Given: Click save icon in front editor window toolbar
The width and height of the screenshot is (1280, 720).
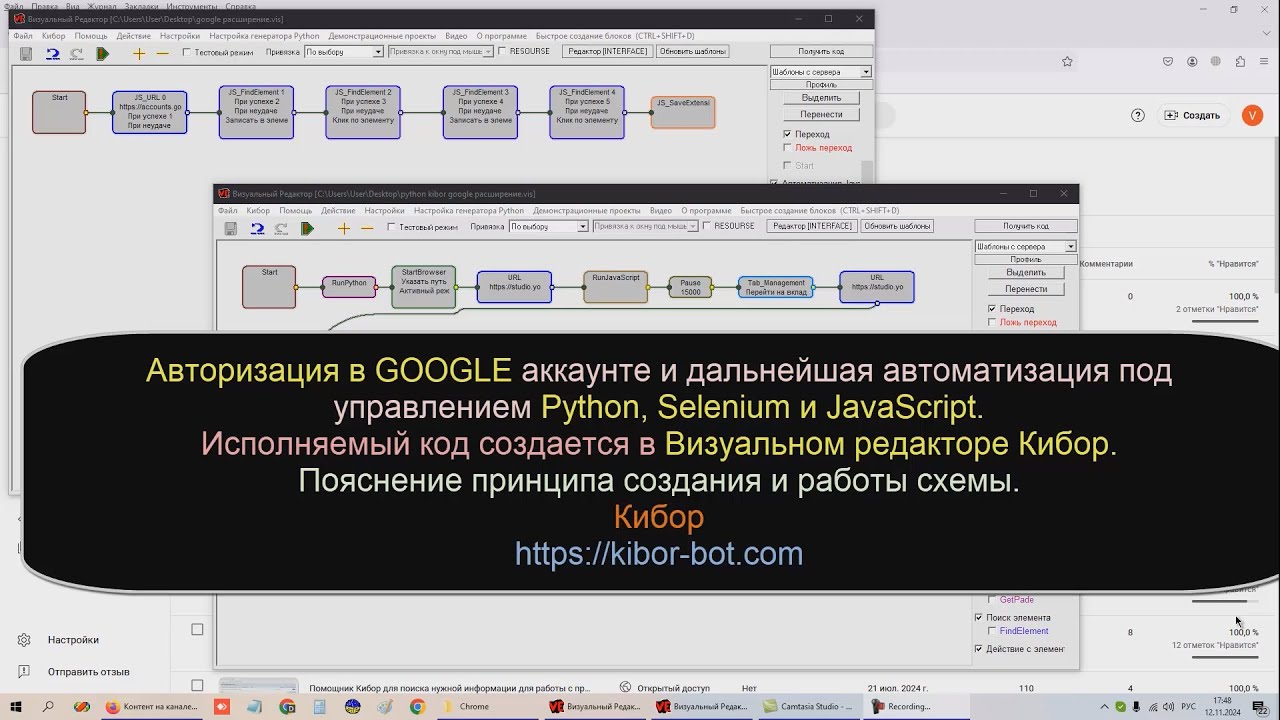Looking at the screenshot, I should (231, 229).
